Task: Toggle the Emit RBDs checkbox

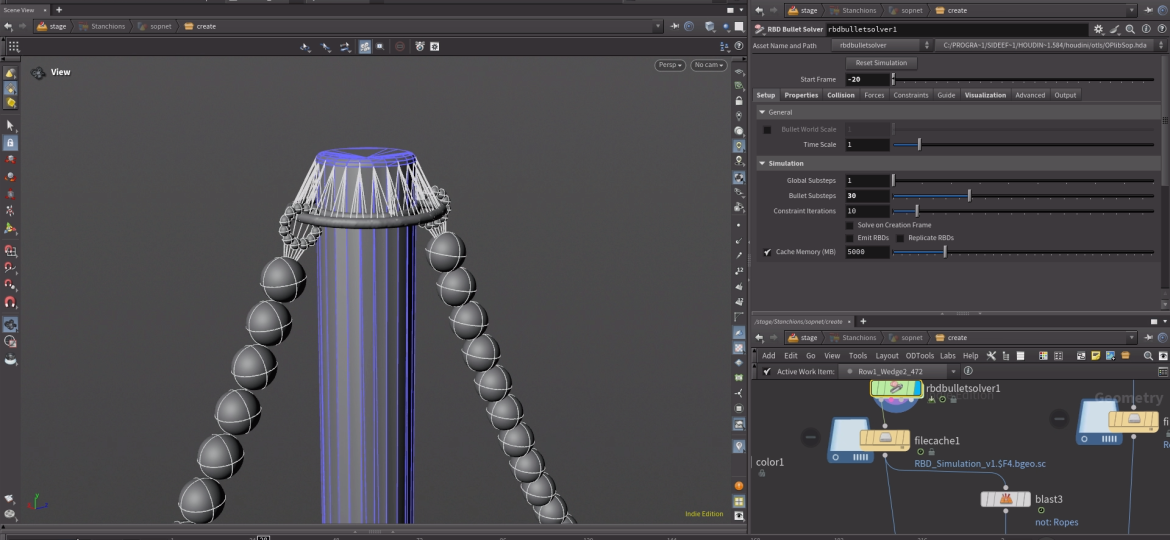Action: coord(850,238)
